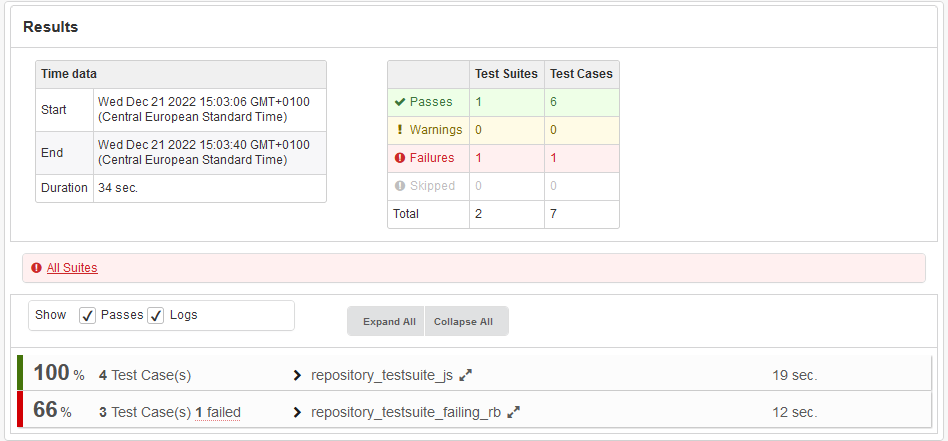This screenshot has width=948, height=441.
Task: Click the Test Cases column header
Action: 581,74
